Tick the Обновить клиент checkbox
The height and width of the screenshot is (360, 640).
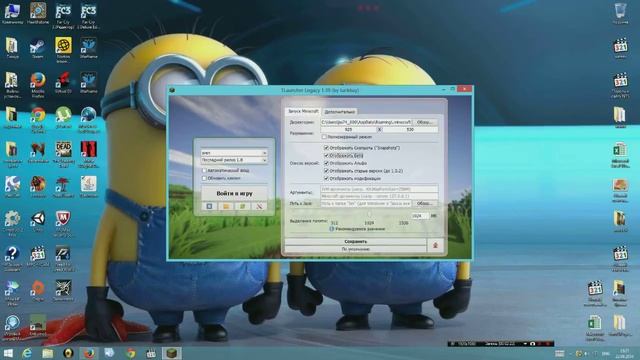pos(204,178)
